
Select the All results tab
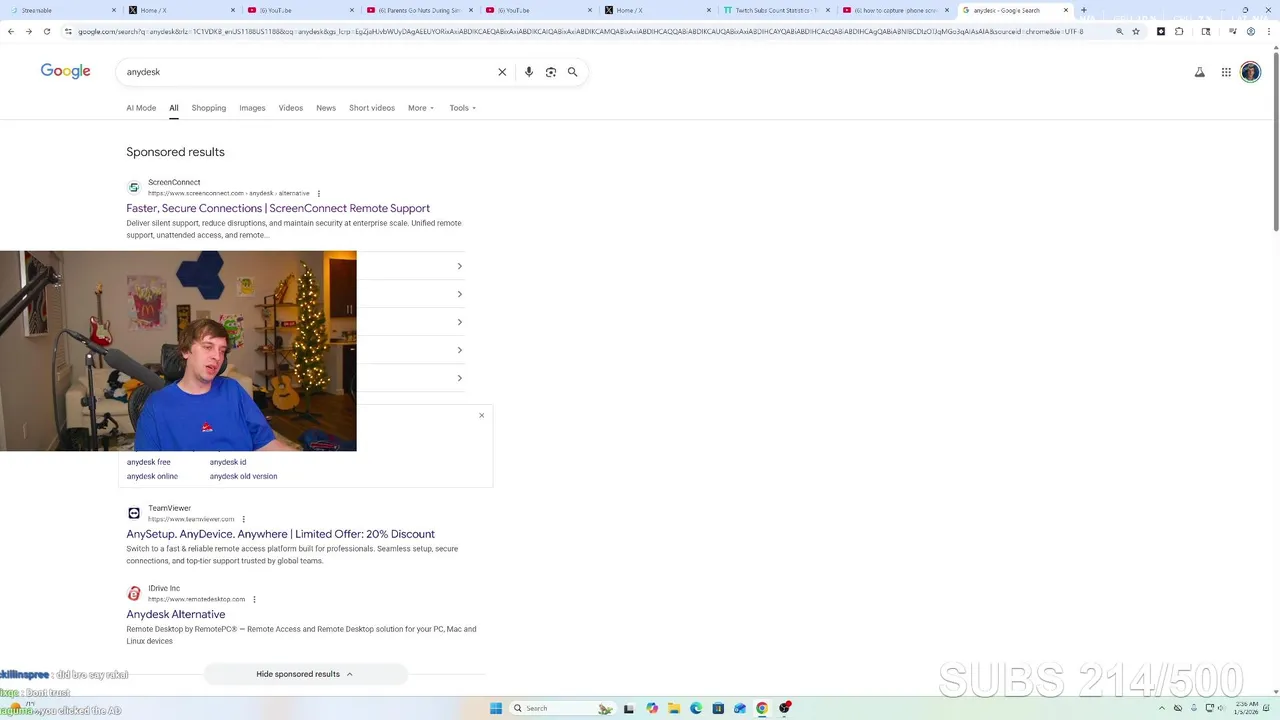pyautogui.click(x=173, y=108)
